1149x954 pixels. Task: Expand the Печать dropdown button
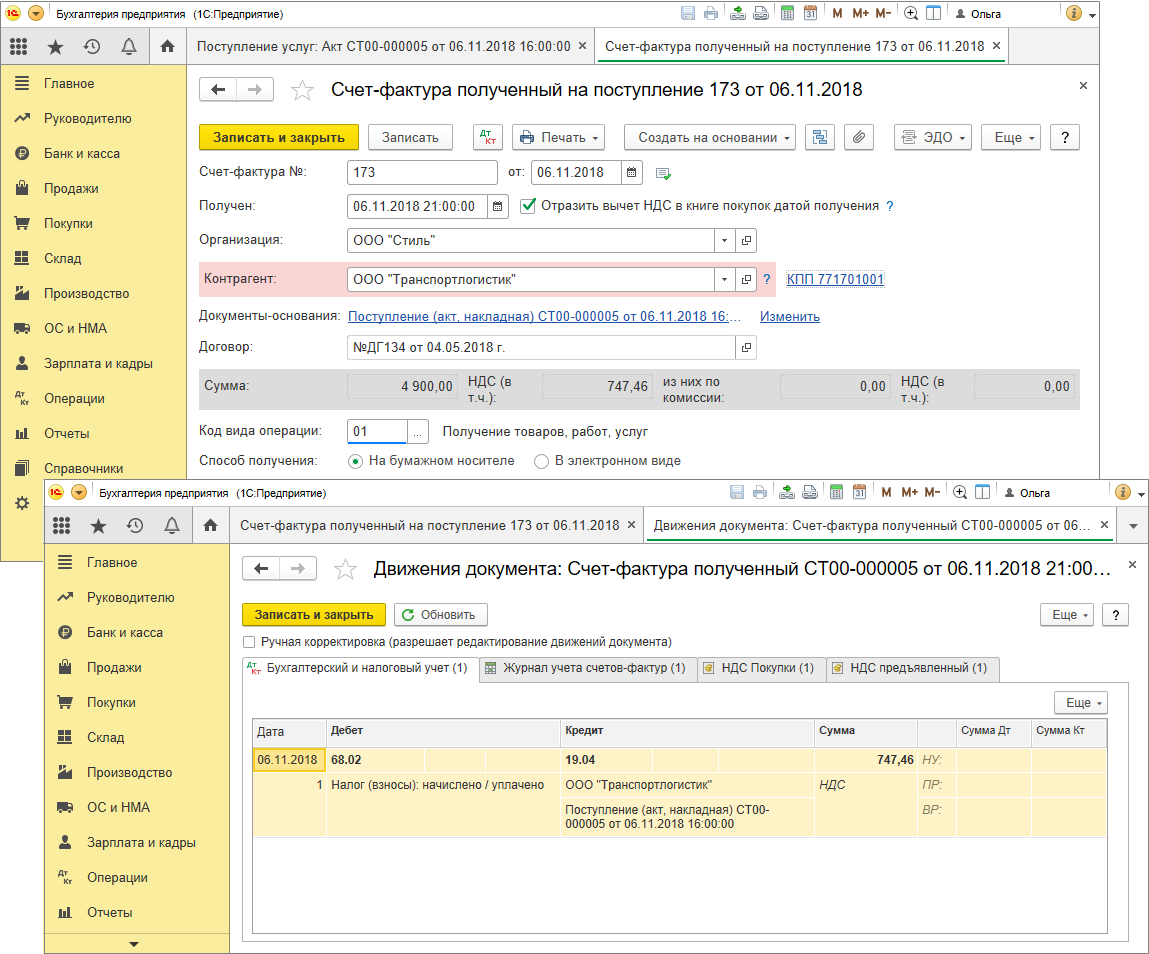[559, 138]
